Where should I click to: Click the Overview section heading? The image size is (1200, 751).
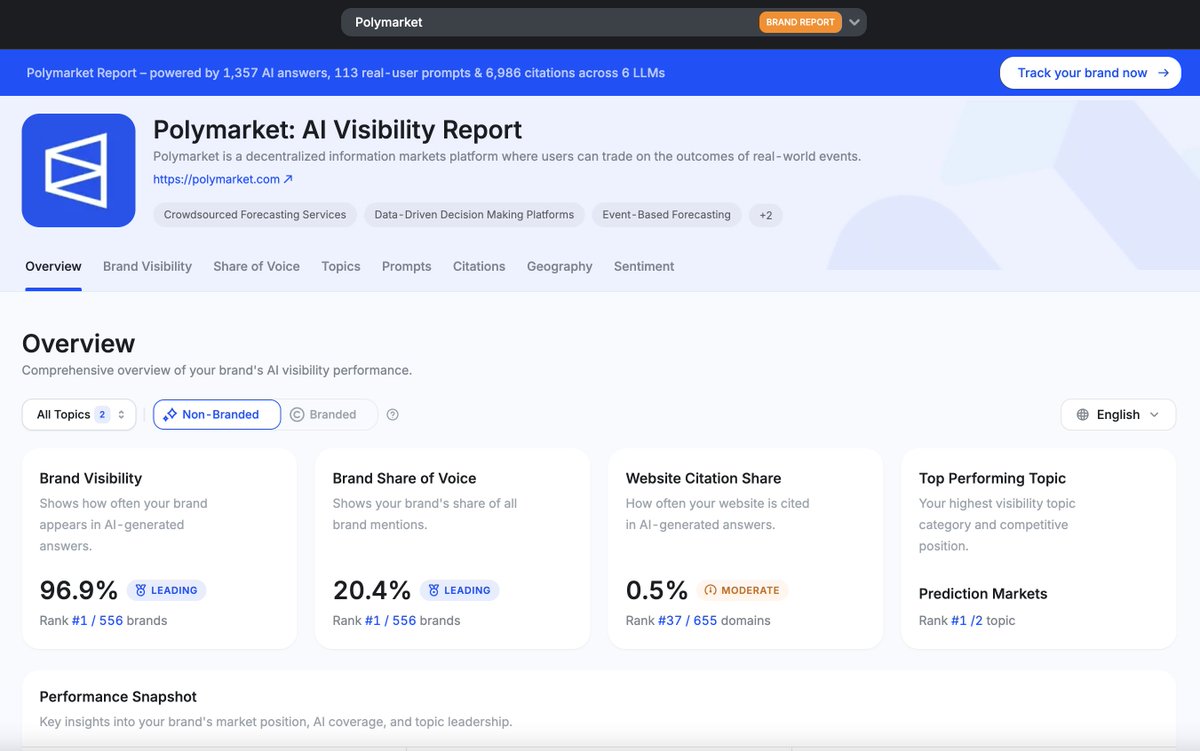(78, 343)
